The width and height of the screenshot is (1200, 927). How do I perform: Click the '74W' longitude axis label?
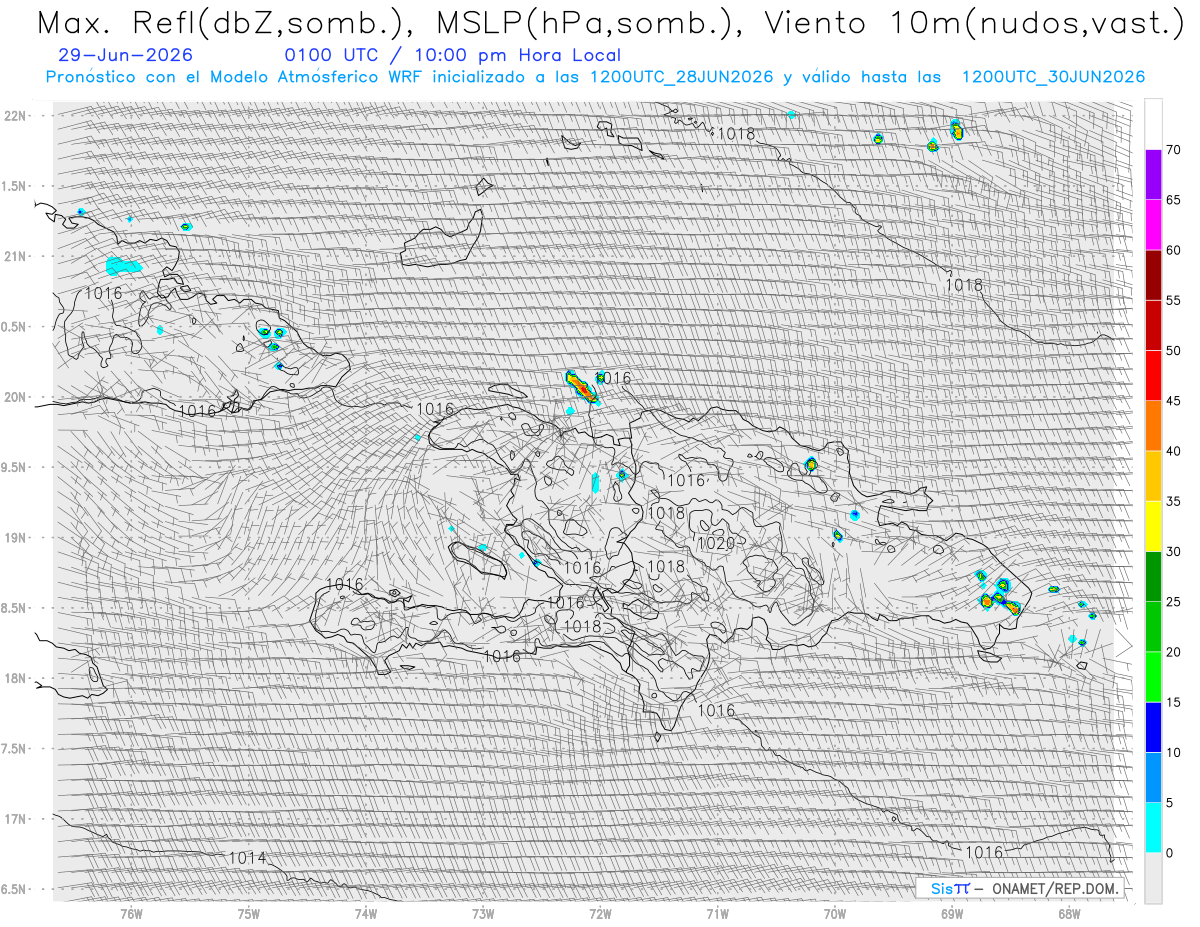(x=365, y=913)
